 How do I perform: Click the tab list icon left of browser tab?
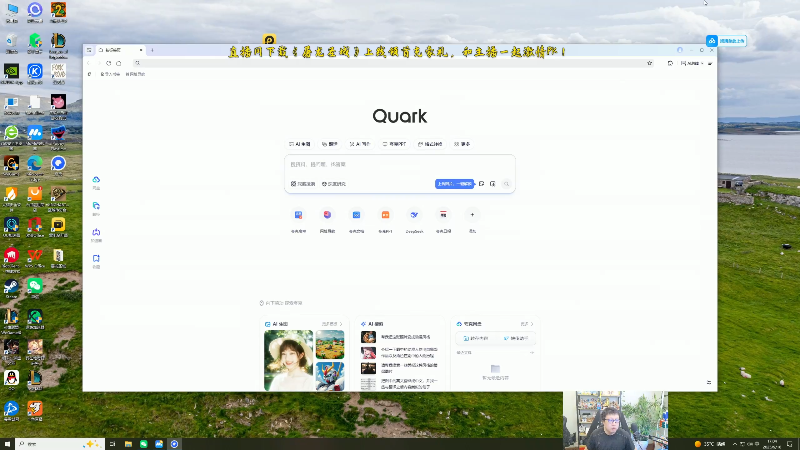click(x=89, y=50)
